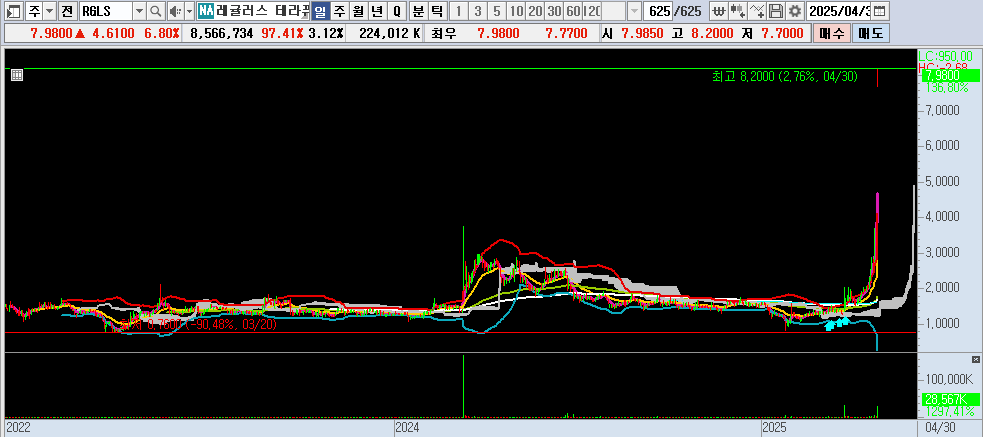
Task: Select the 주 weekly chart period
Action: pos(339,11)
